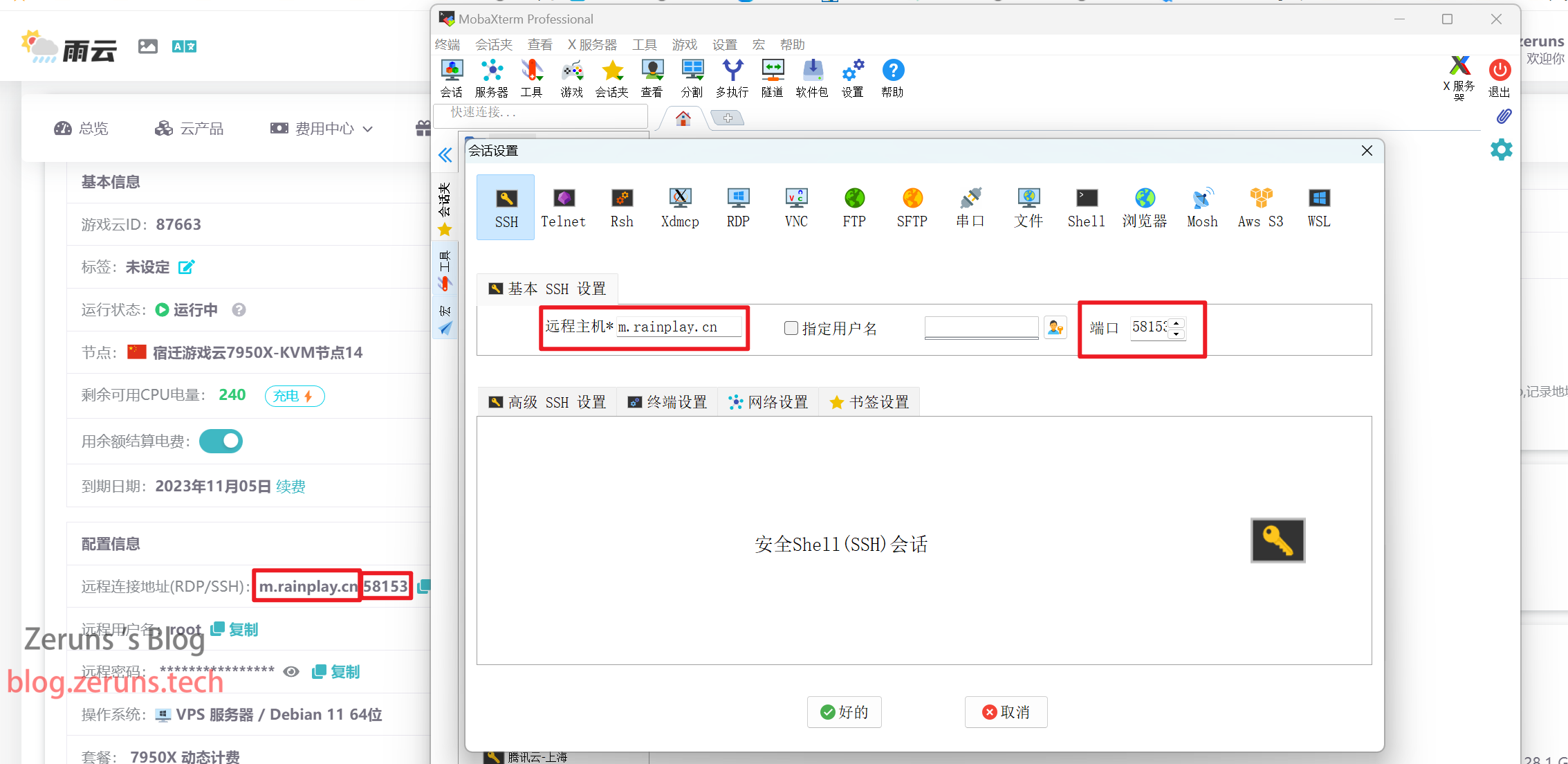Click the new tab plus button

(x=728, y=118)
